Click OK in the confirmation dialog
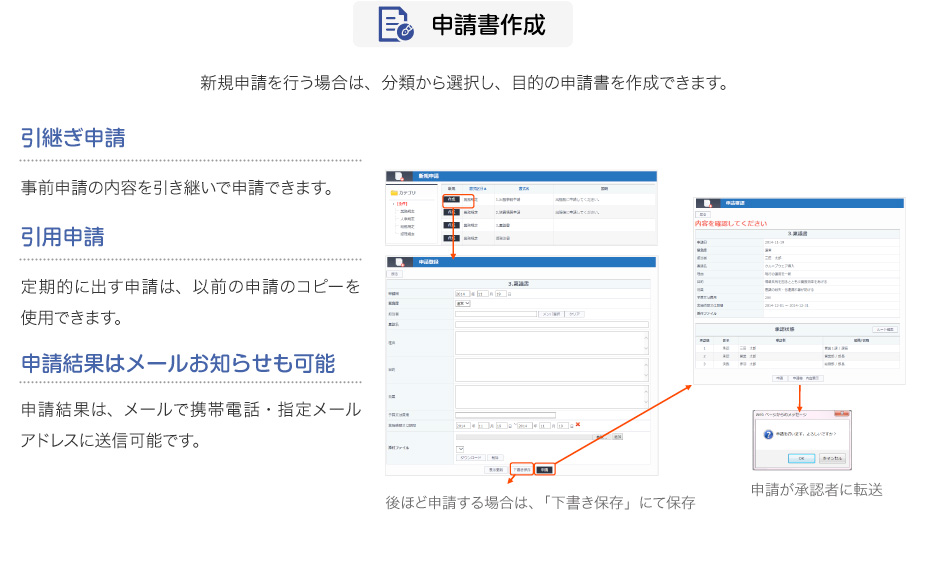This screenshot has height=581, width=930. pos(801,458)
